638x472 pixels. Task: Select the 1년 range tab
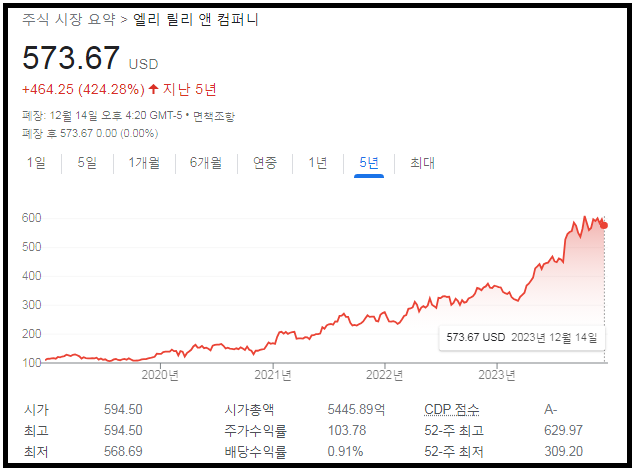click(x=318, y=163)
